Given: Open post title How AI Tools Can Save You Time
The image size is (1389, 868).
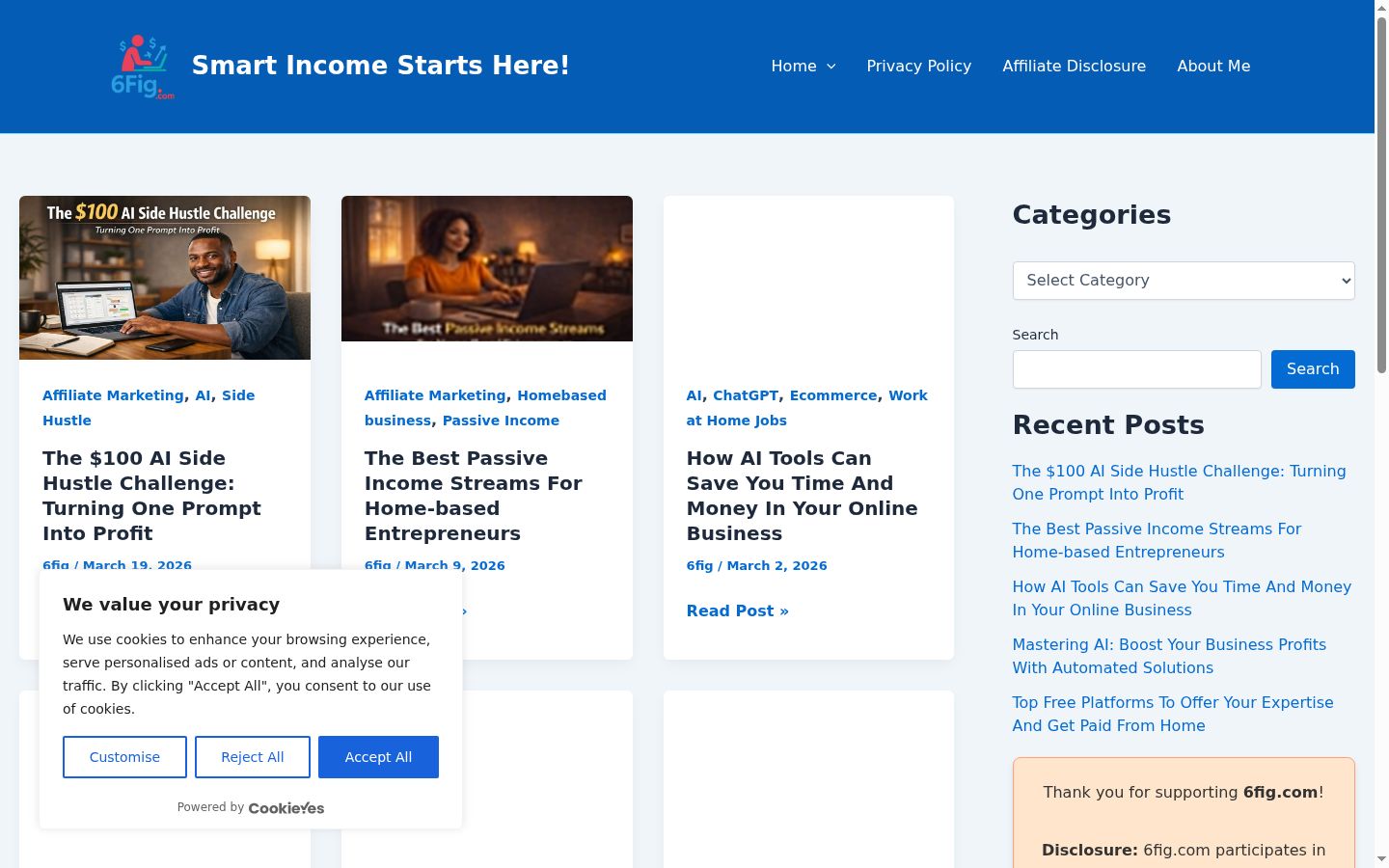Looking at the screenshot, I should [802, 496].
